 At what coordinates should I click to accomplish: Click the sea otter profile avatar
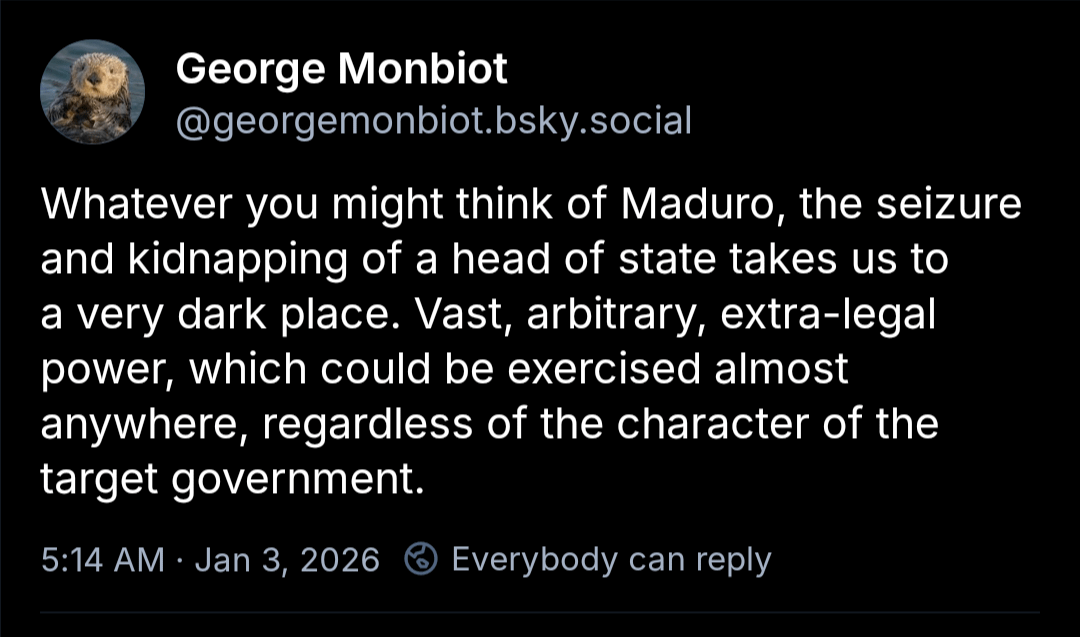click(x=92, y=92)
